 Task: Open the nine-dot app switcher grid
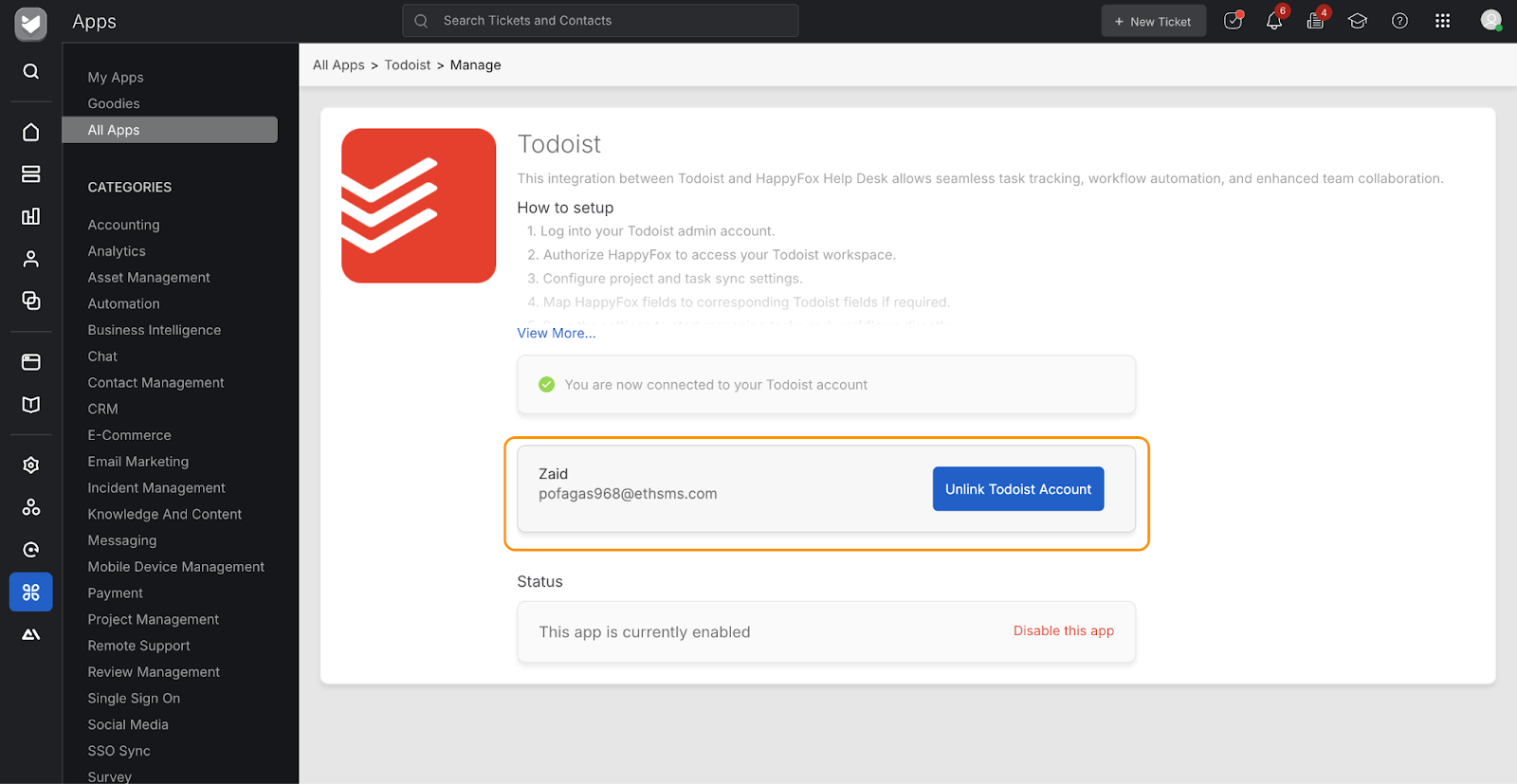[x=1442, y=21]
